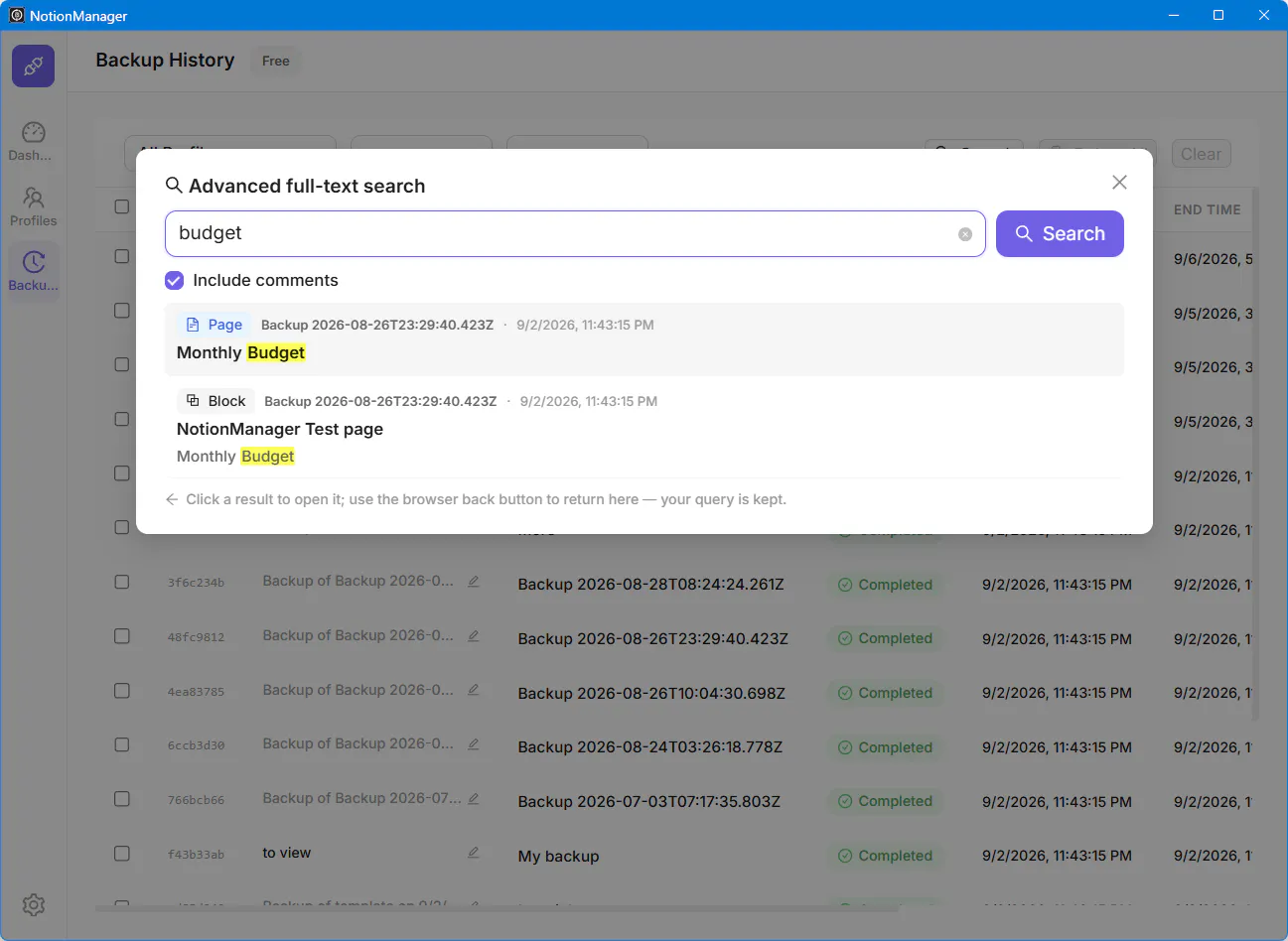1288x941 pixels.
Task: Click the backup ID 766bcb66
Action: [196, 800]
